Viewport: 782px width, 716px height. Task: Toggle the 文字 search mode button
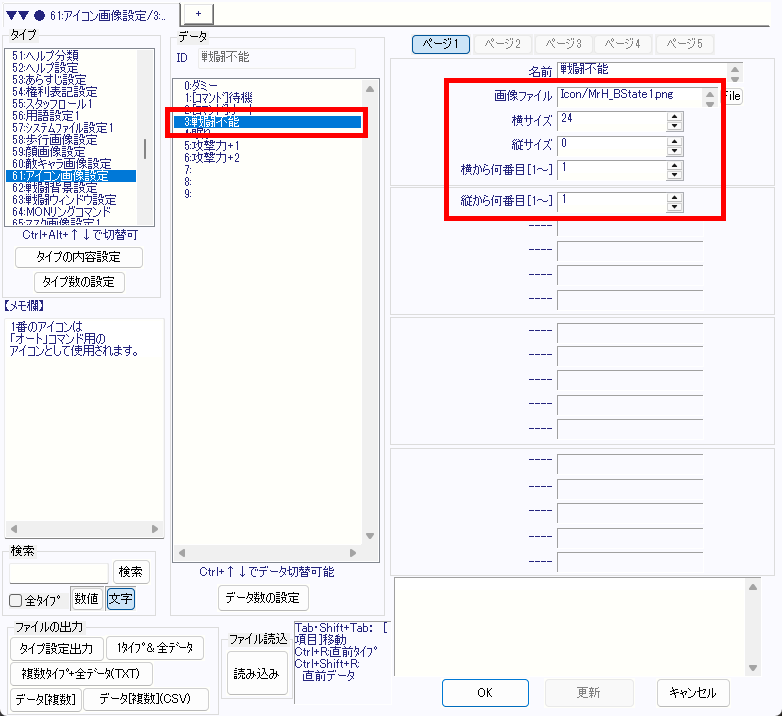click(120, 599)
